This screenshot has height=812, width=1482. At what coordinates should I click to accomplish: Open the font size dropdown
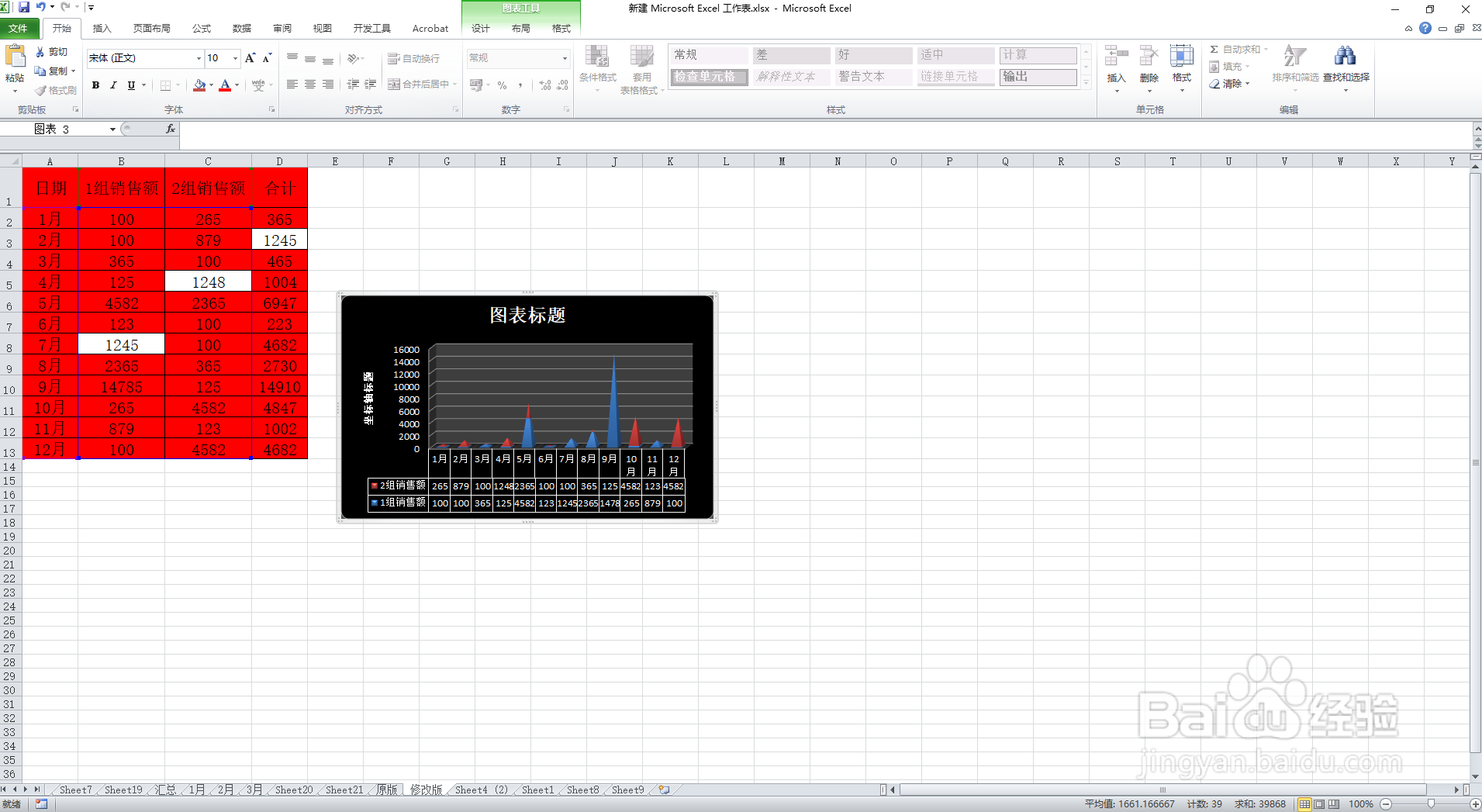pyautogui.click(x=235, y=58)
